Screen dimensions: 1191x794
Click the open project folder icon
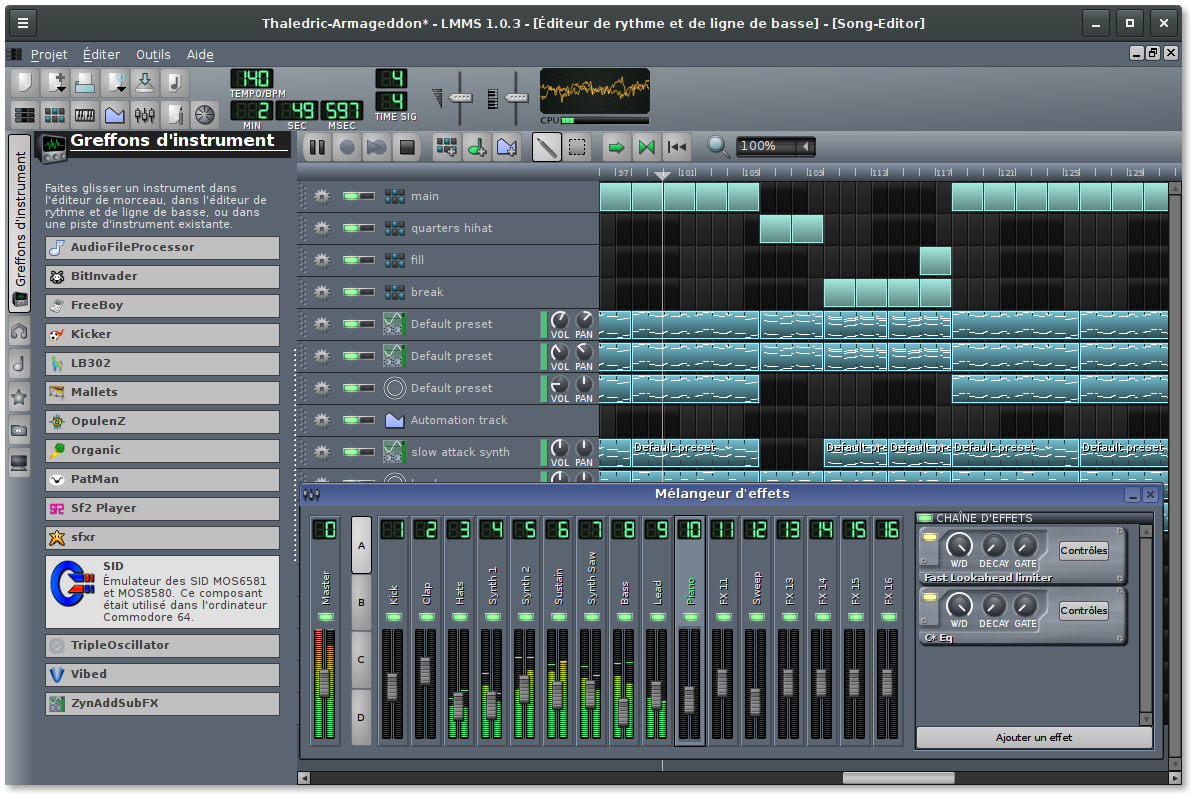tap(85, 82)
